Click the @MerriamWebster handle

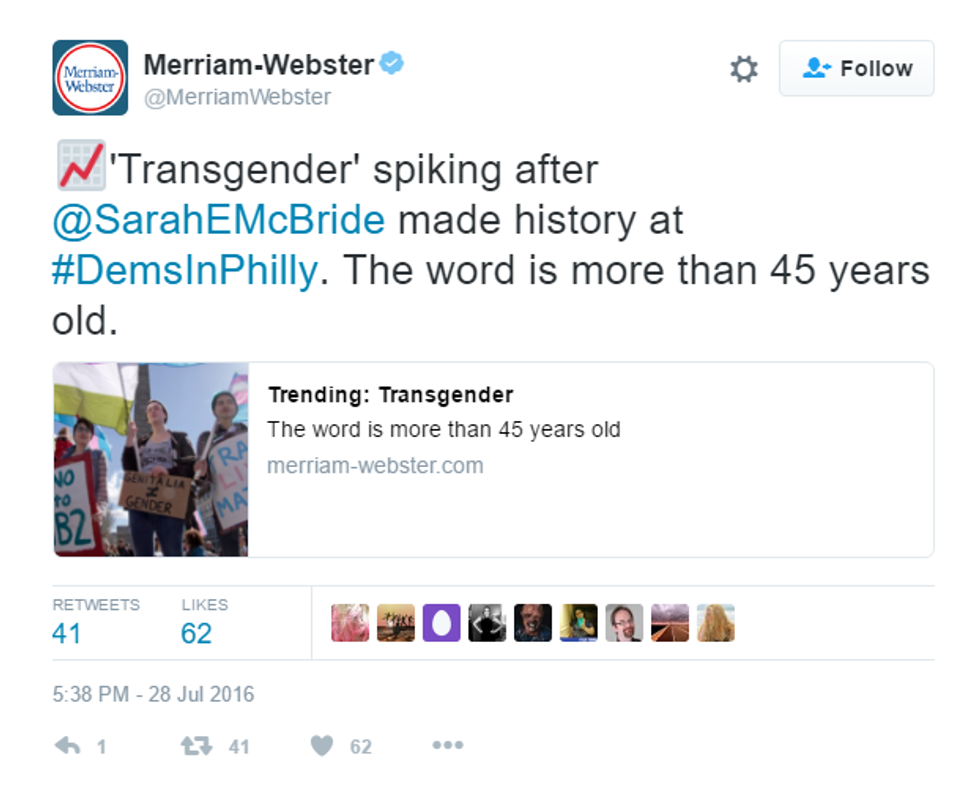237,97
